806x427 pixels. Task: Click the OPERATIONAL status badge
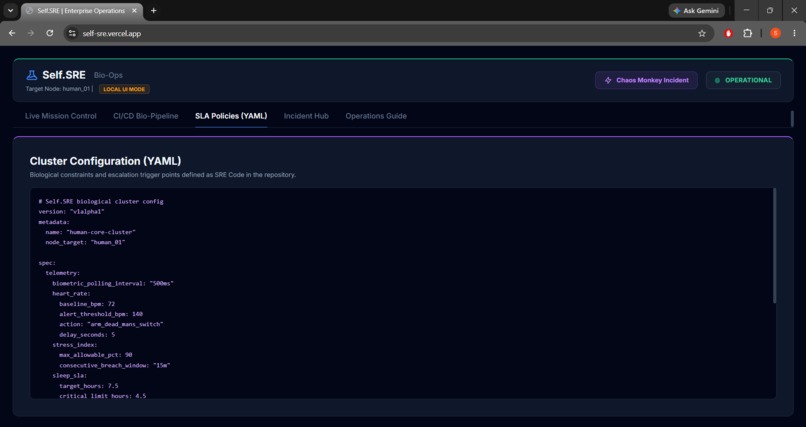[743, 80]
